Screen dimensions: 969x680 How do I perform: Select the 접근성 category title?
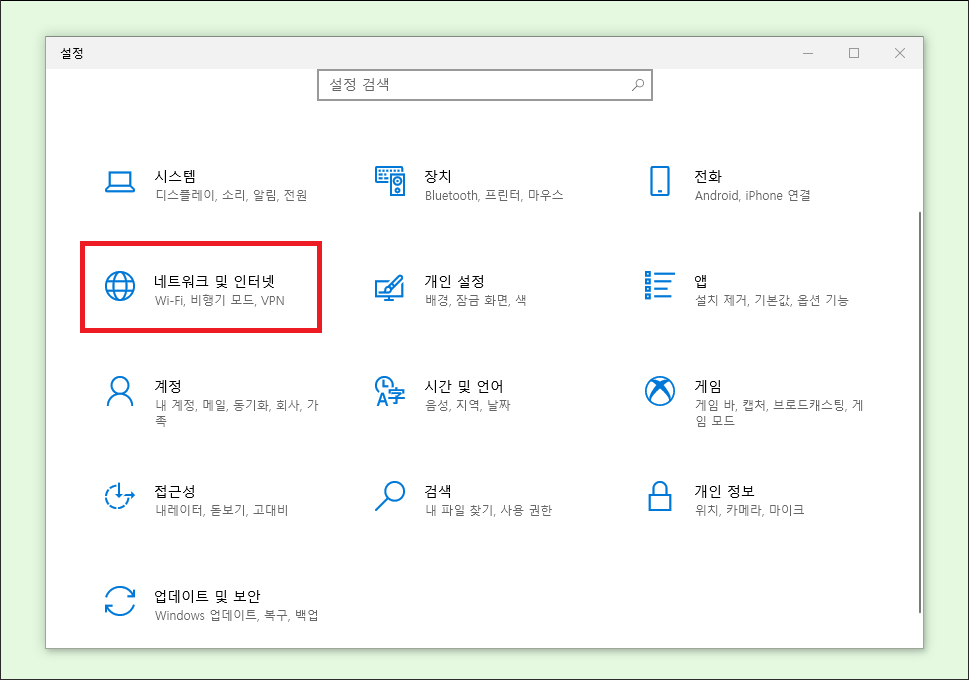[176, 491]
